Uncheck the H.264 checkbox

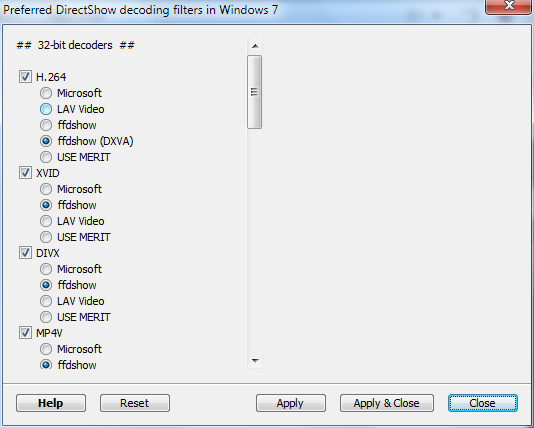click(25, 77)
